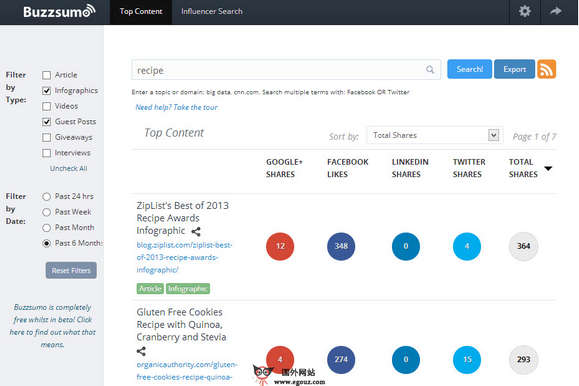
Task: Click the Total Shares column header
Action: click(523, 168)
